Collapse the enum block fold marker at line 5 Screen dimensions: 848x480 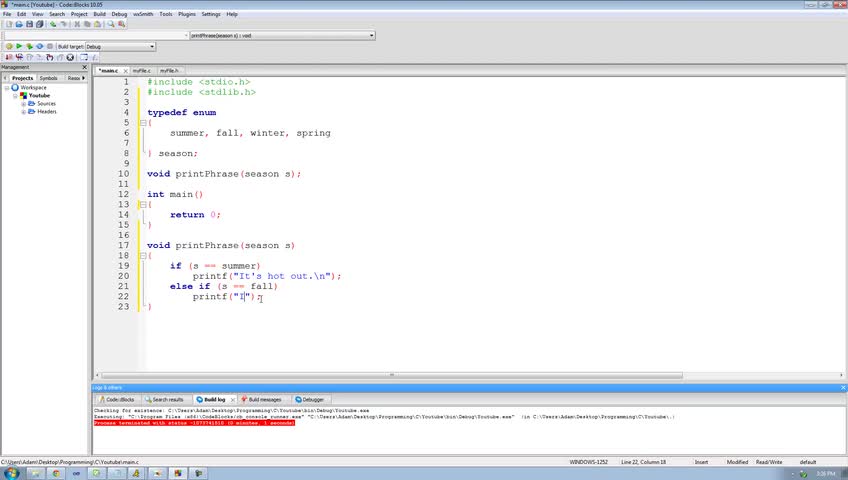[x=143, y=123]
